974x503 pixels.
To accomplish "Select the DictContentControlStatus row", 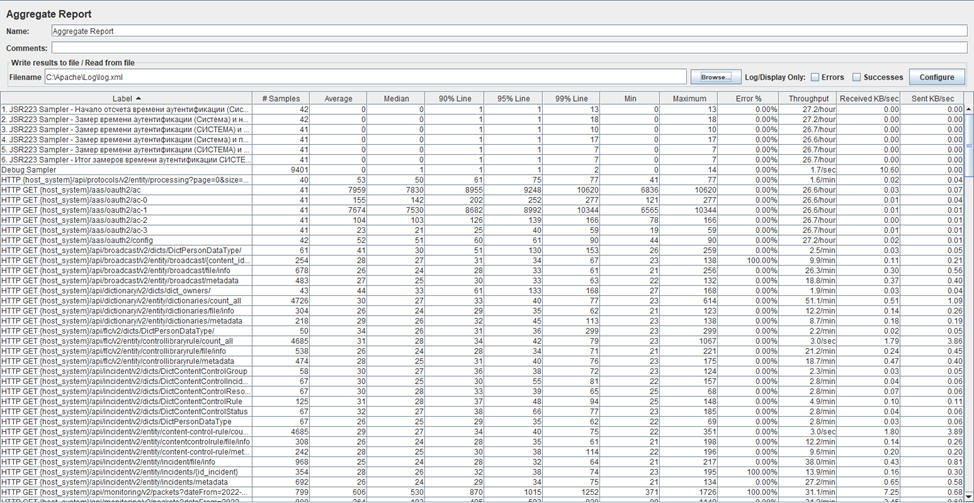I will click(x=483, y=411).
